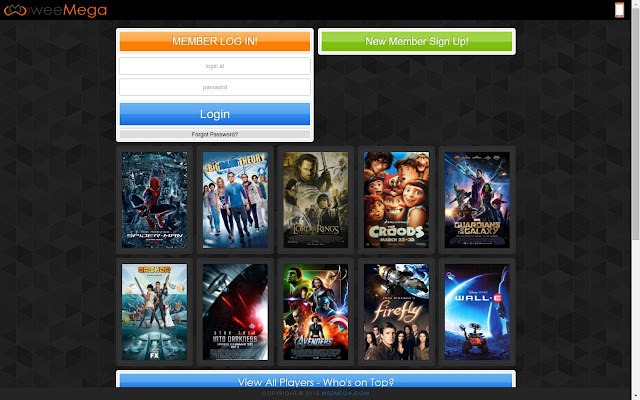Screen dimensions: 640x400
Task: Choose the Avengers poster
Action: point(316,312)
